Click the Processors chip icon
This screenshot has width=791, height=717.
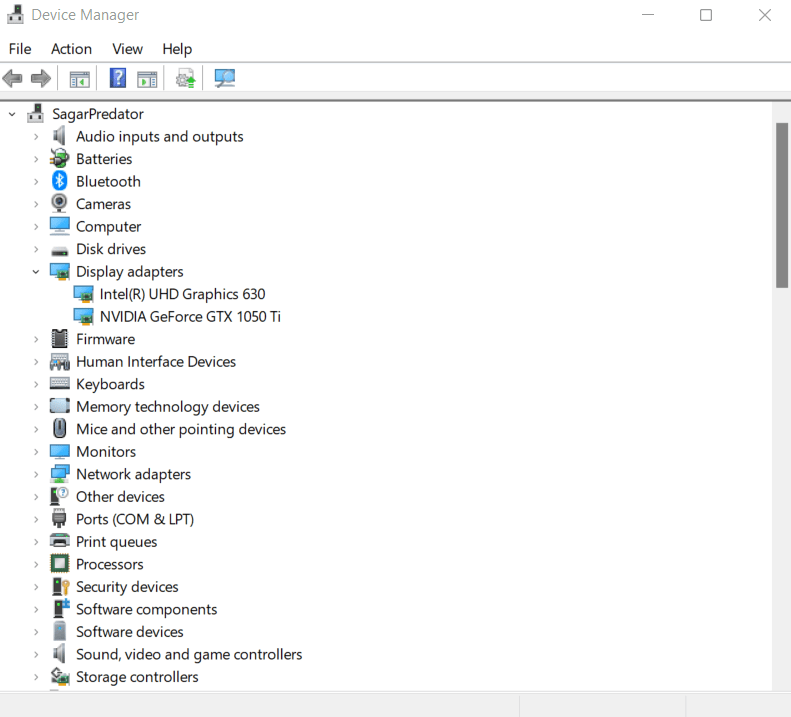(x=60, y=563)
